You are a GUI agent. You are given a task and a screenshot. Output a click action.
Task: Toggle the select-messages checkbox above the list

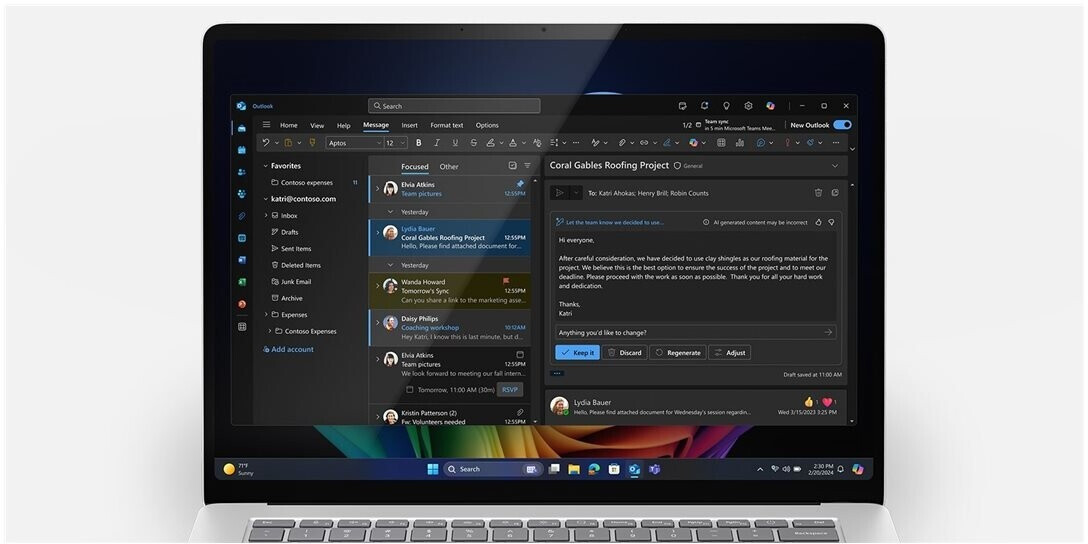click(x=512, y=166)
